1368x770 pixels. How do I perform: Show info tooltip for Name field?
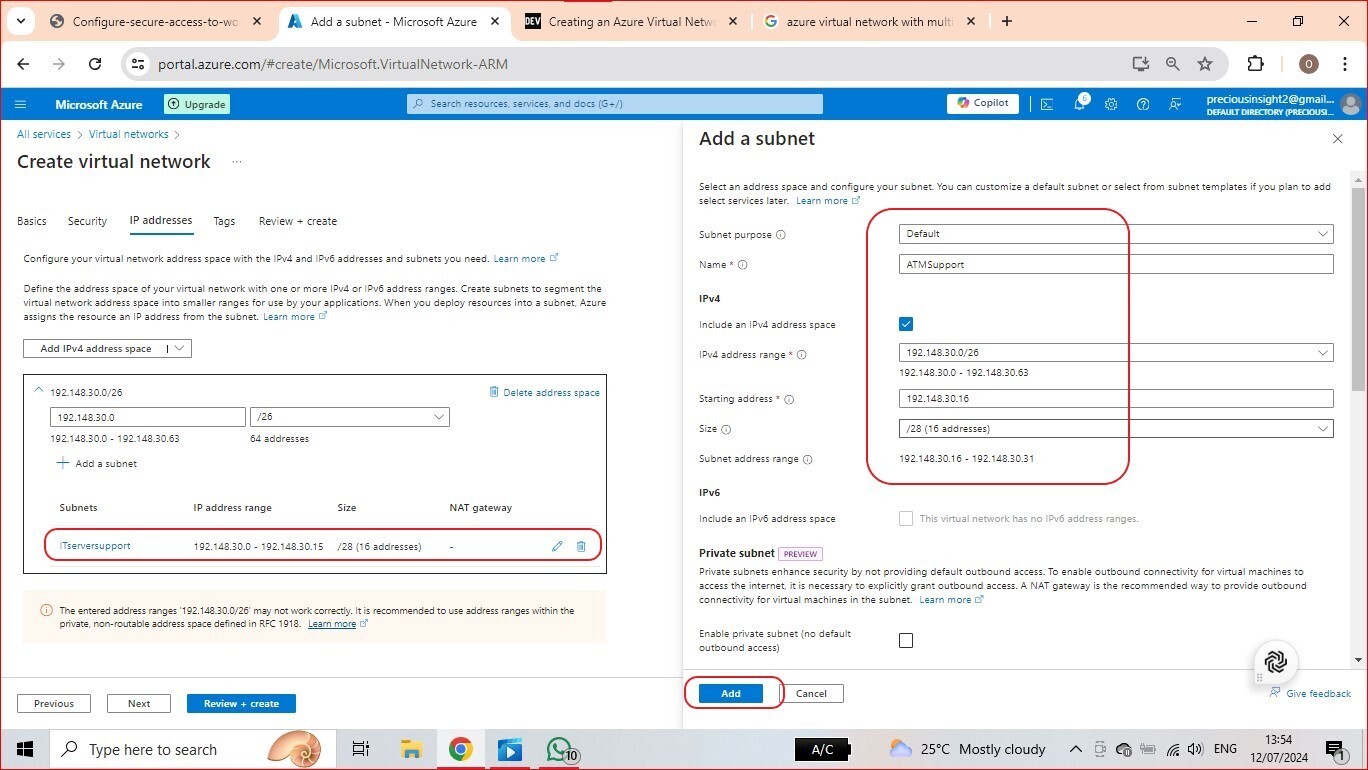tap(742, 265)
